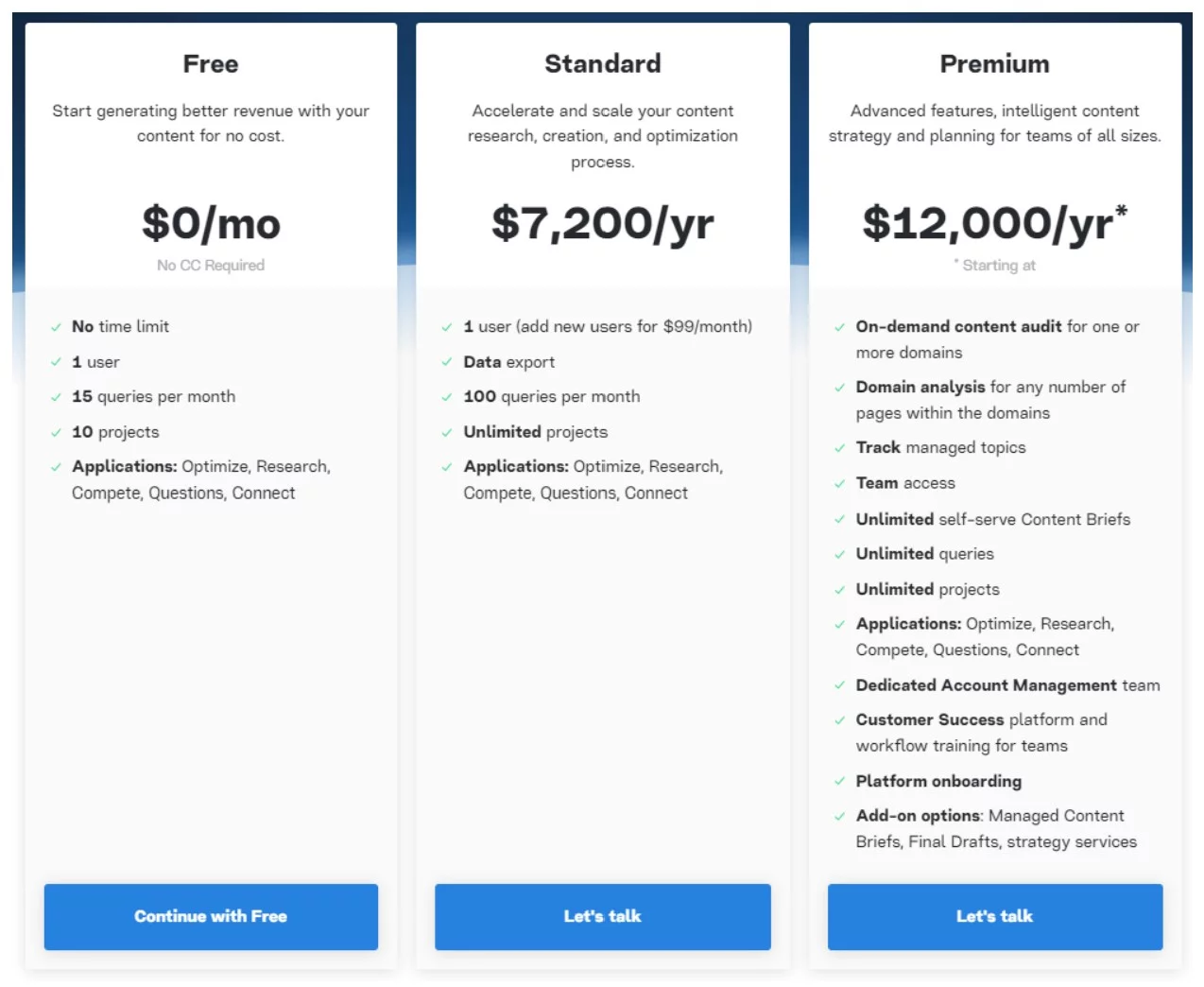Click the $7,200/yr price text

(603, 224)
